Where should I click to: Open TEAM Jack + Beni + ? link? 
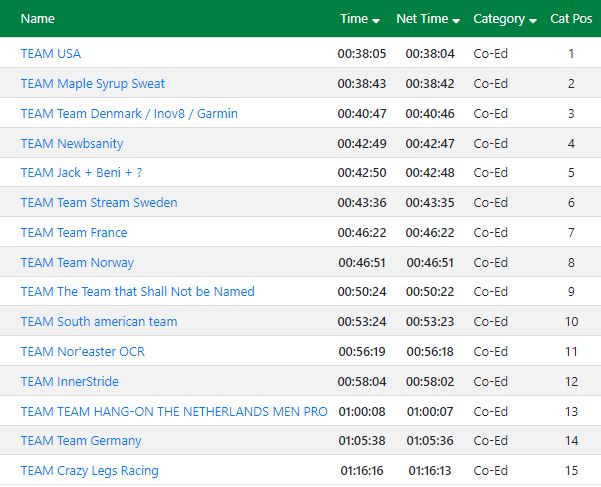coord(81,172)
